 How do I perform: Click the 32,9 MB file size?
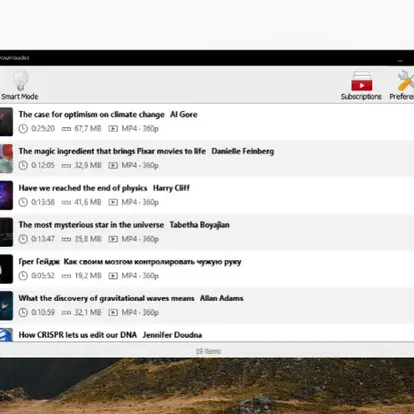click(88, 165)
